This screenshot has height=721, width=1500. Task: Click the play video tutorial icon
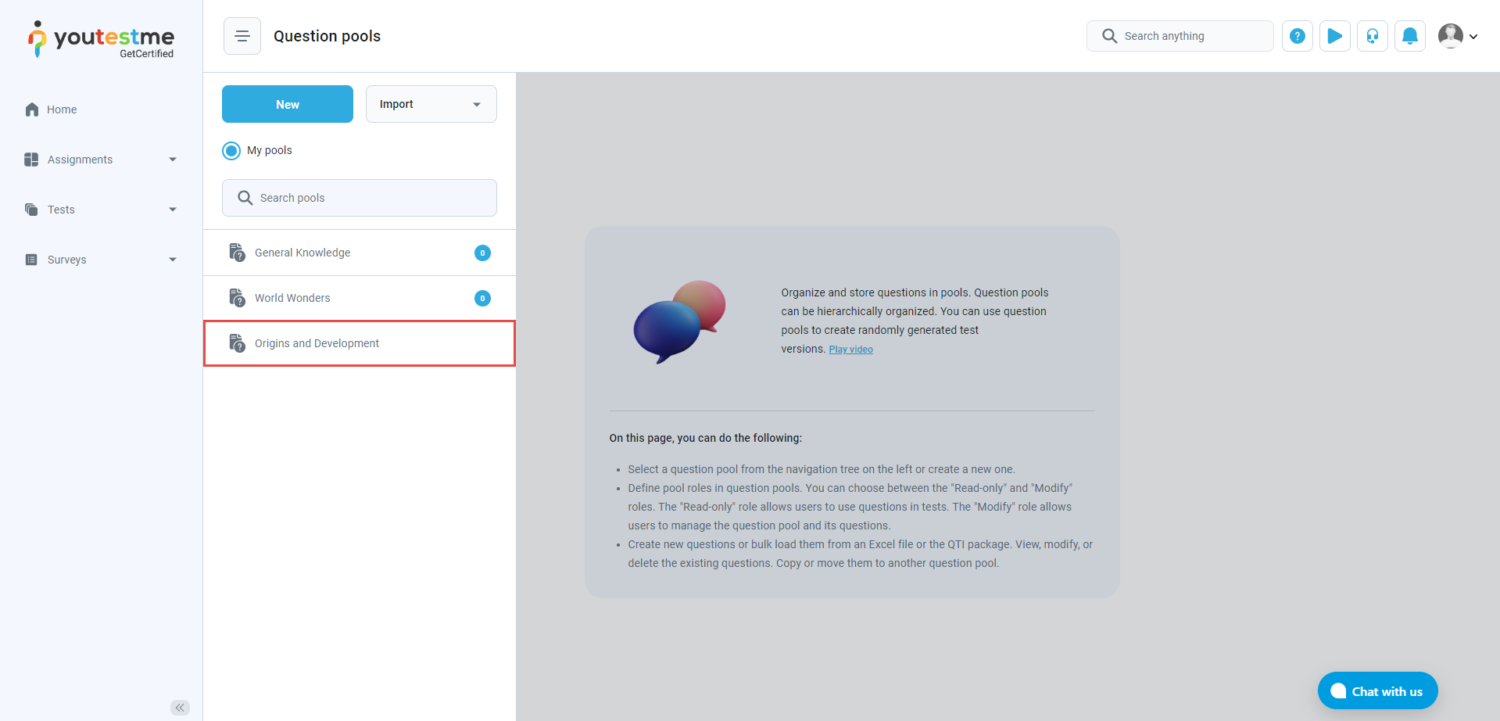click(1335, 36)
